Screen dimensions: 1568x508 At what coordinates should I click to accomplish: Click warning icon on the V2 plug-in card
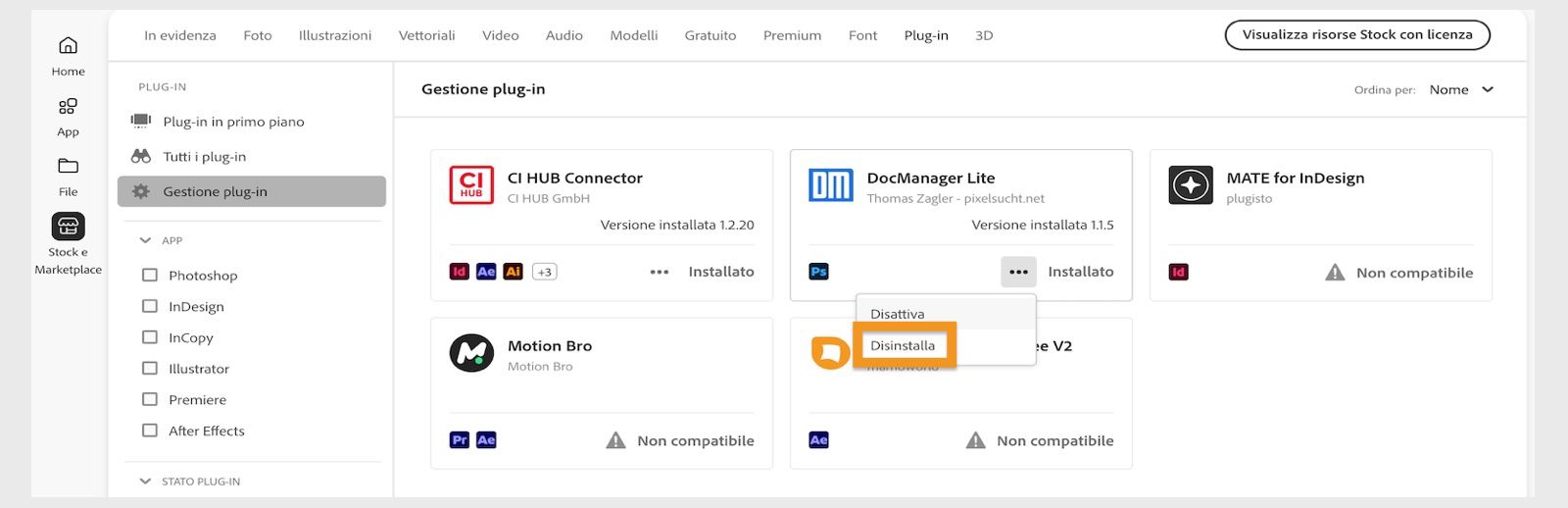(975, 440)
